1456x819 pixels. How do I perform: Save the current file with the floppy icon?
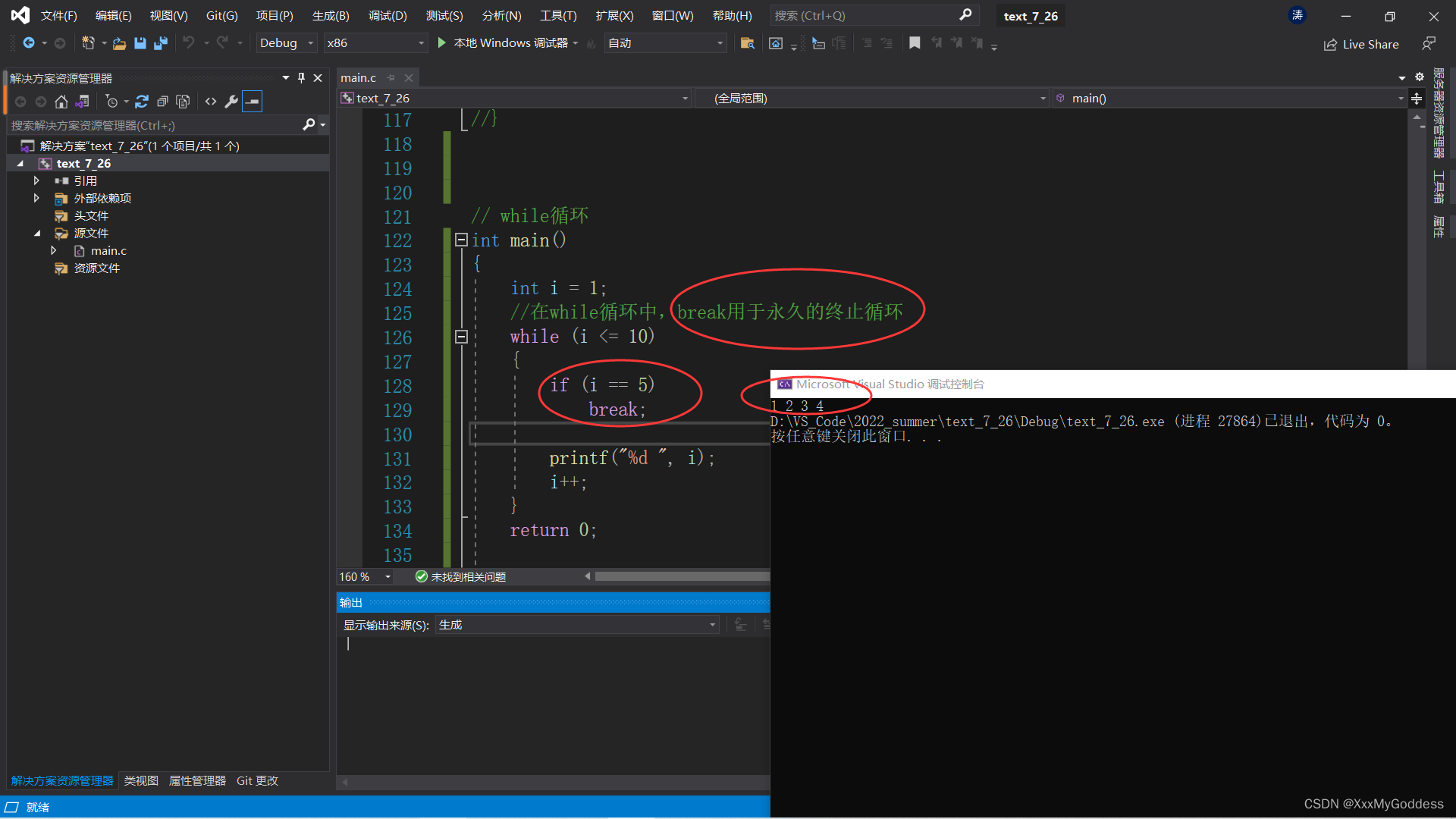tap(140, 43)
